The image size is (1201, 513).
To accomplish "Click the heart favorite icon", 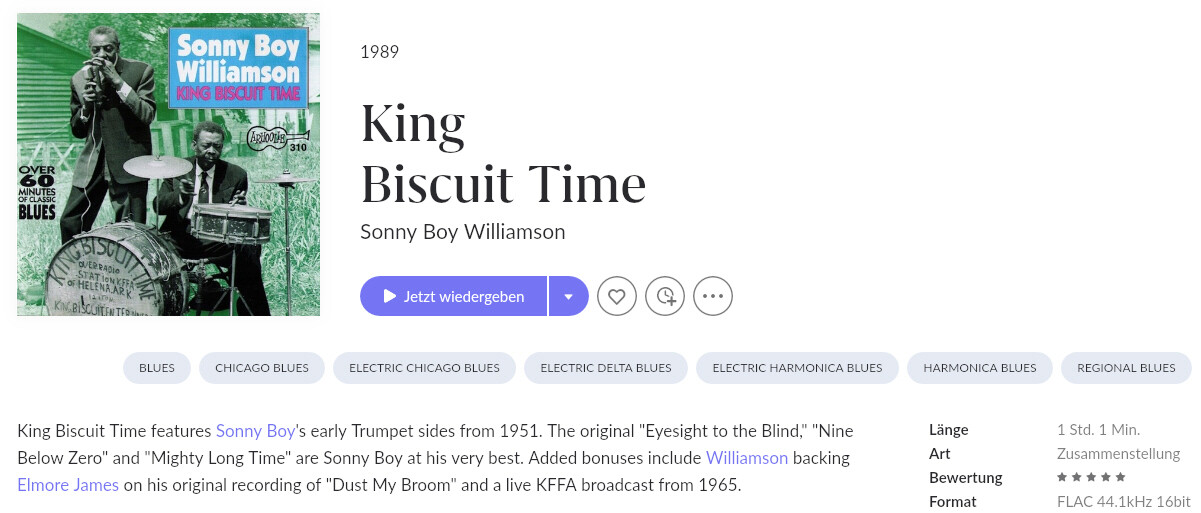I will [x=617, y=296].
